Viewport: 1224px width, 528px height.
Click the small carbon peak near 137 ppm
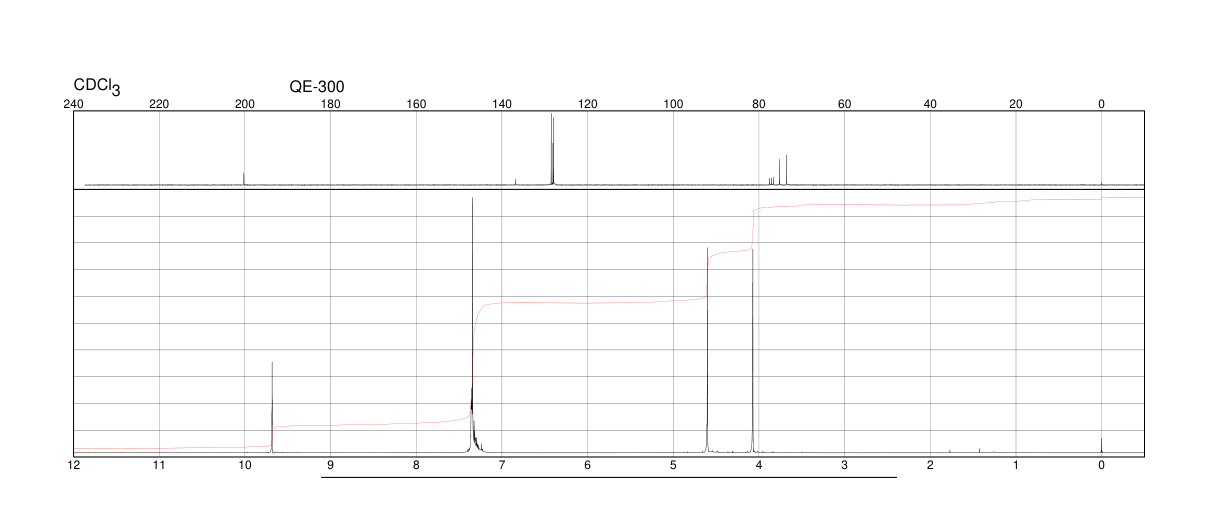[x=515, y=182]
